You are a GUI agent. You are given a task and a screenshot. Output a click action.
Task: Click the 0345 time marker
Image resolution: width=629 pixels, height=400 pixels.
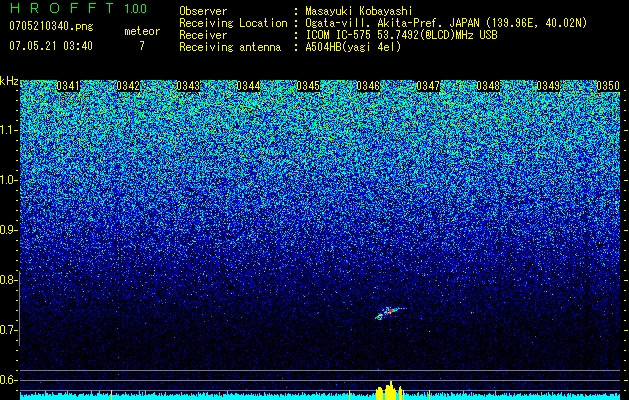click(x=308, y=86)
